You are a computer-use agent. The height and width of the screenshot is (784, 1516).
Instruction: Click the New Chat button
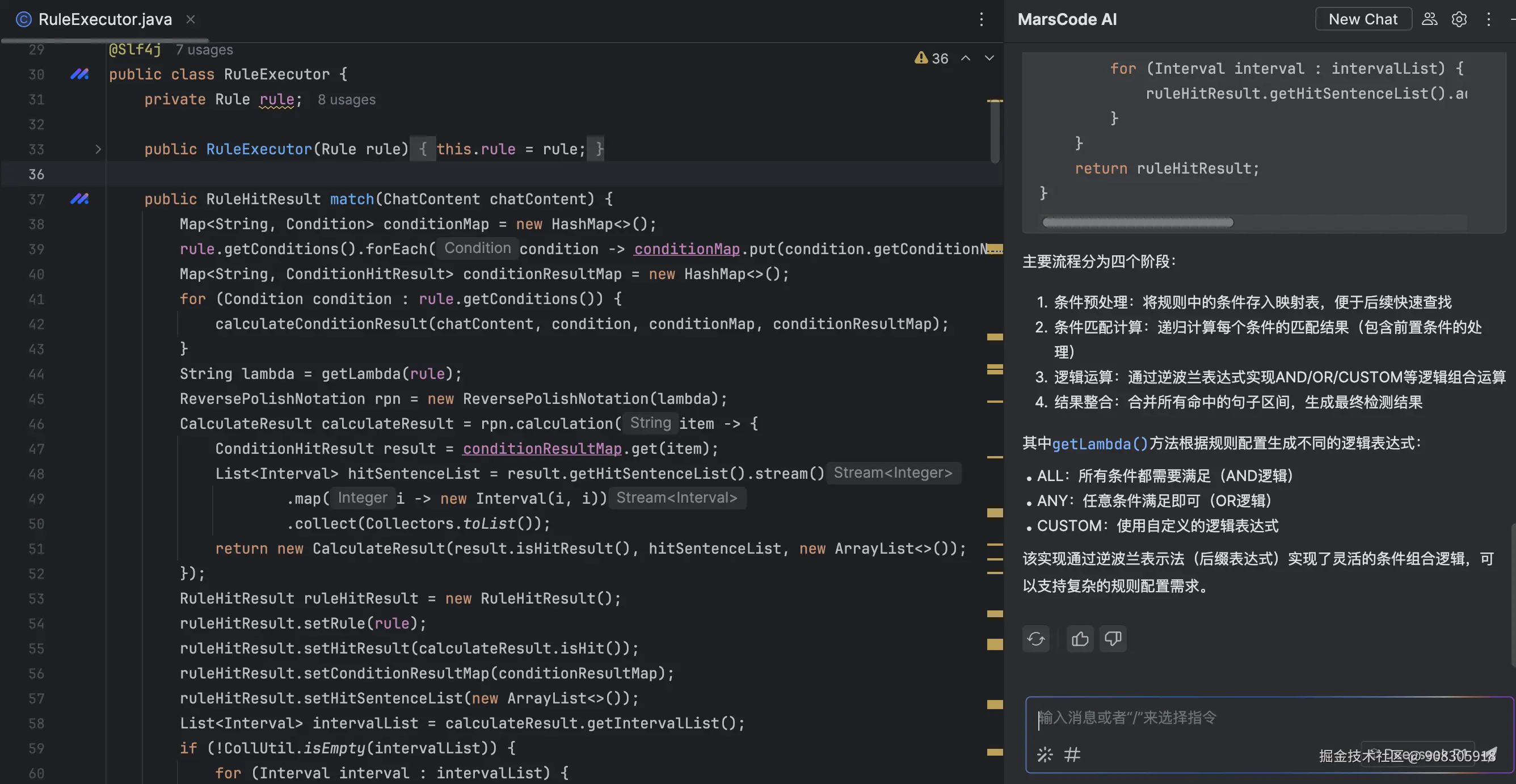(1362, 19)
